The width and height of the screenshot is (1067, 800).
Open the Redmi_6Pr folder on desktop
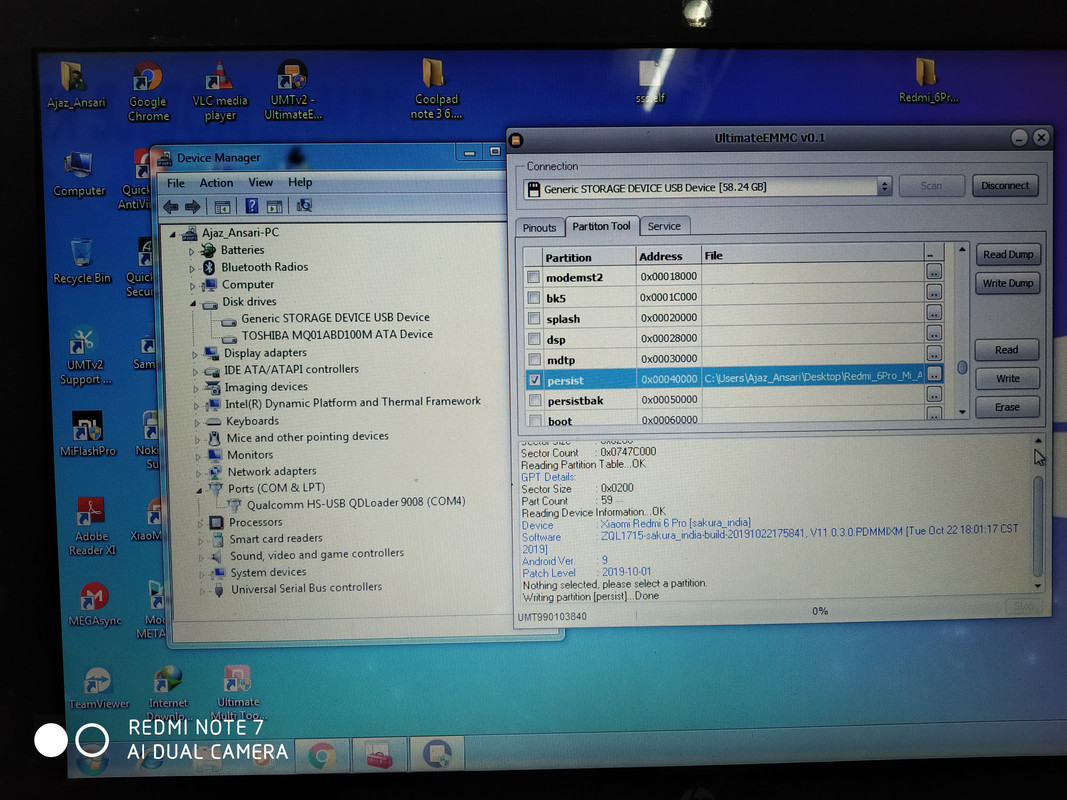click(x=928, y=81)
